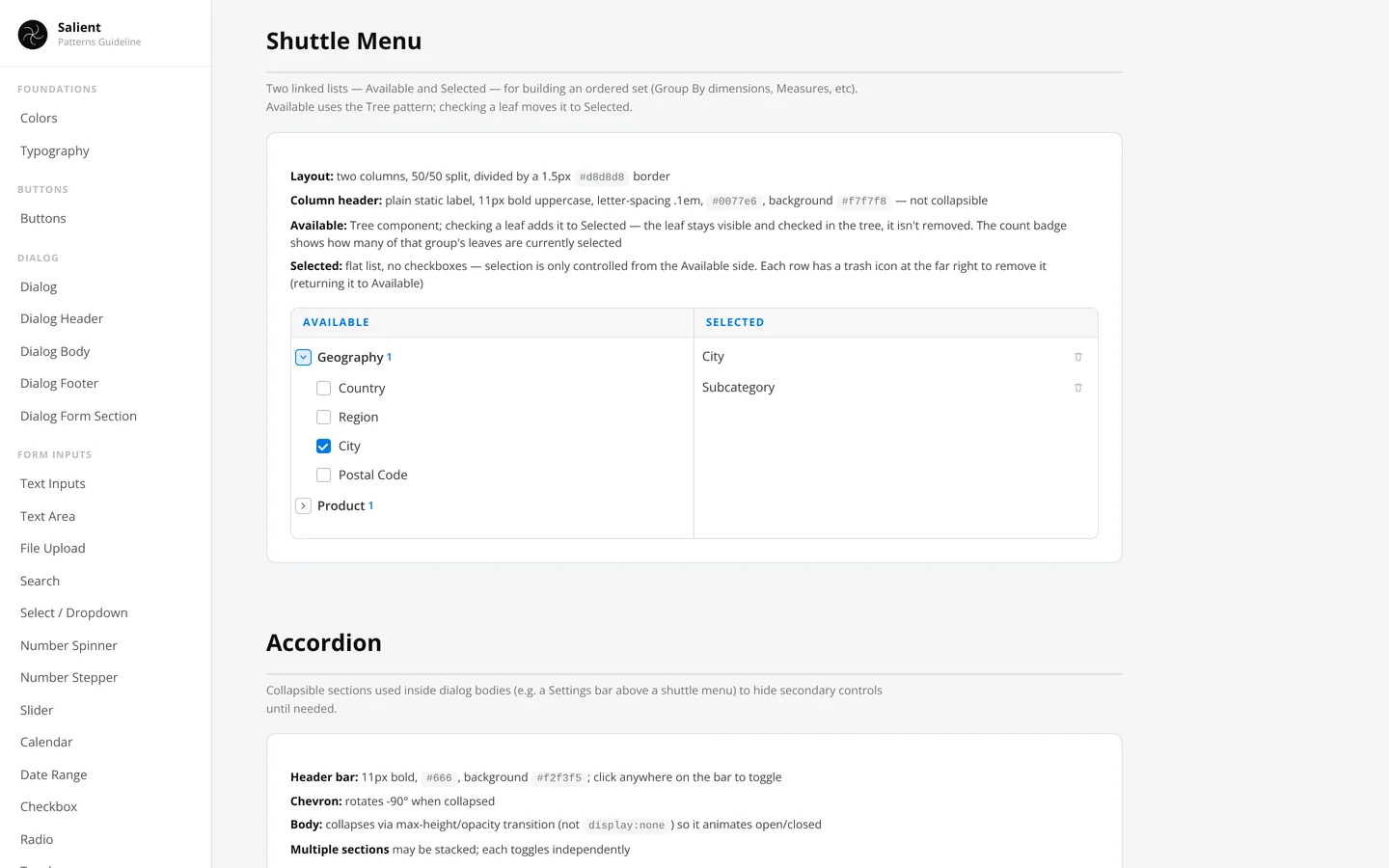Click the Geography group label

click(x=350, y=358)
